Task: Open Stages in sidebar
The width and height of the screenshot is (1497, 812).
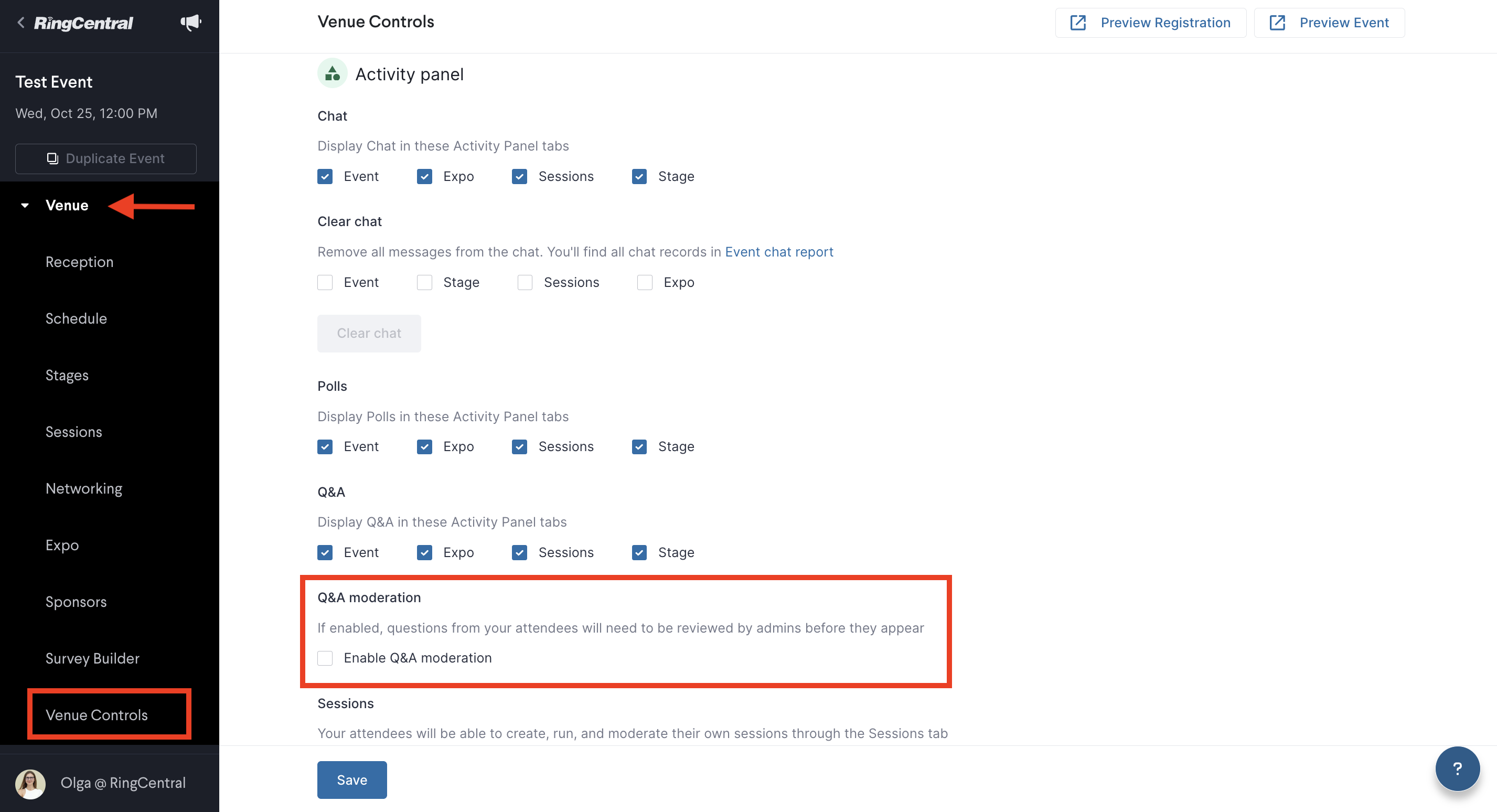Action: pos(67,376)
